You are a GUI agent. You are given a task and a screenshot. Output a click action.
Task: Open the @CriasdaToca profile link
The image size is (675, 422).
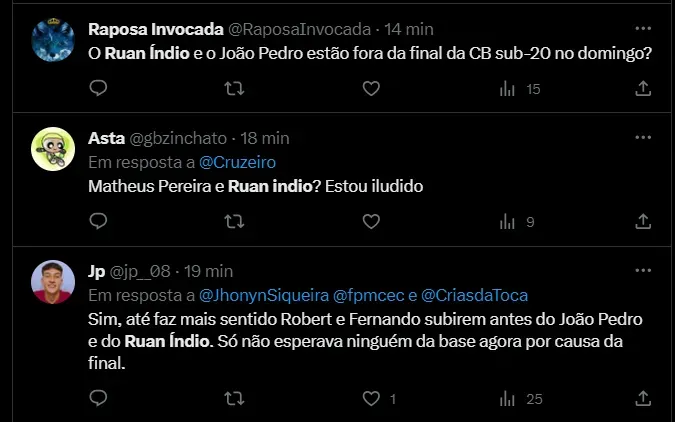473,295
